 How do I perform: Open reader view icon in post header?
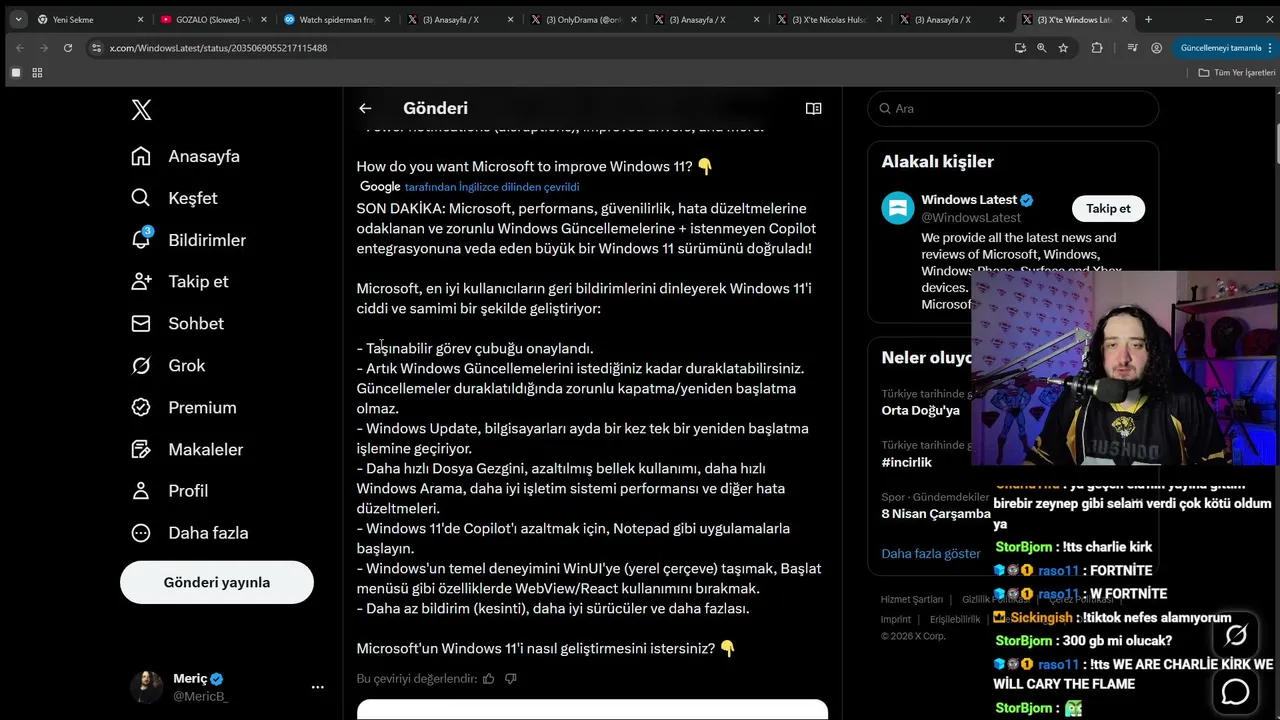813,108
